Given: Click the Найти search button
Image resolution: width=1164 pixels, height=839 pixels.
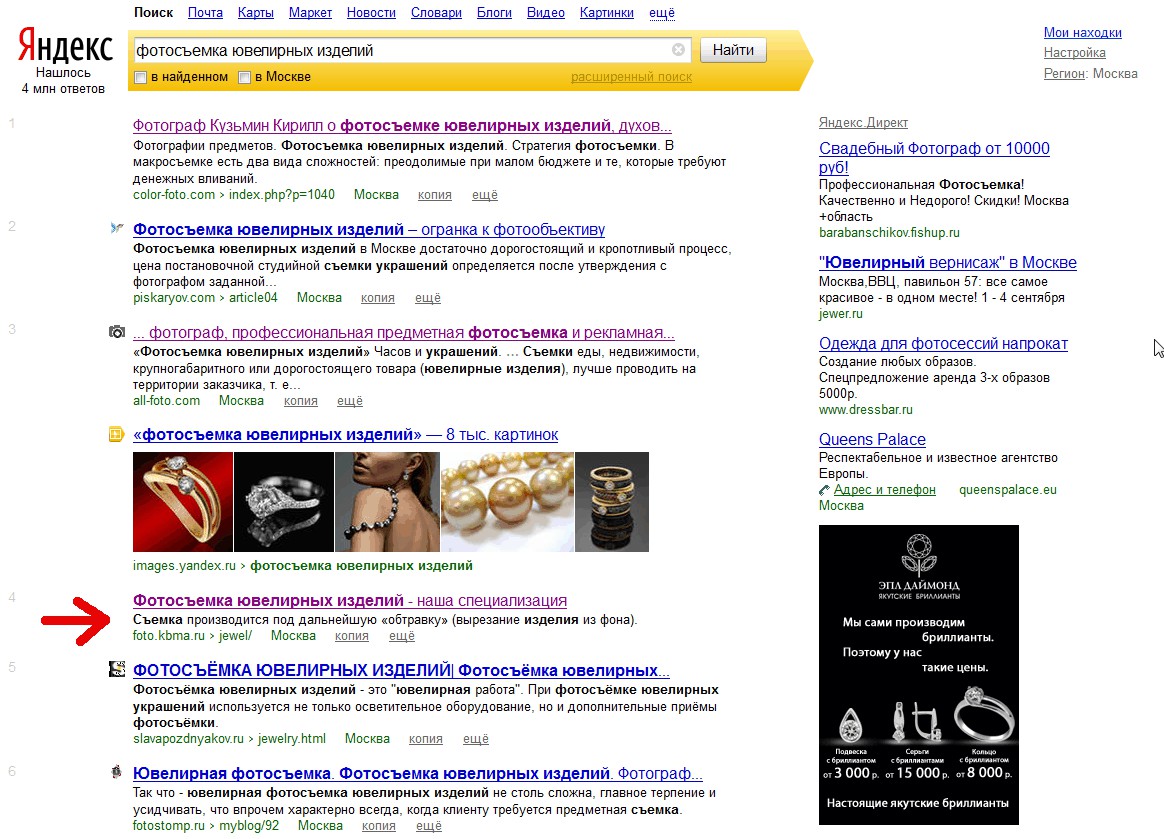Looking at the screenshot, I should click(733, 50).
